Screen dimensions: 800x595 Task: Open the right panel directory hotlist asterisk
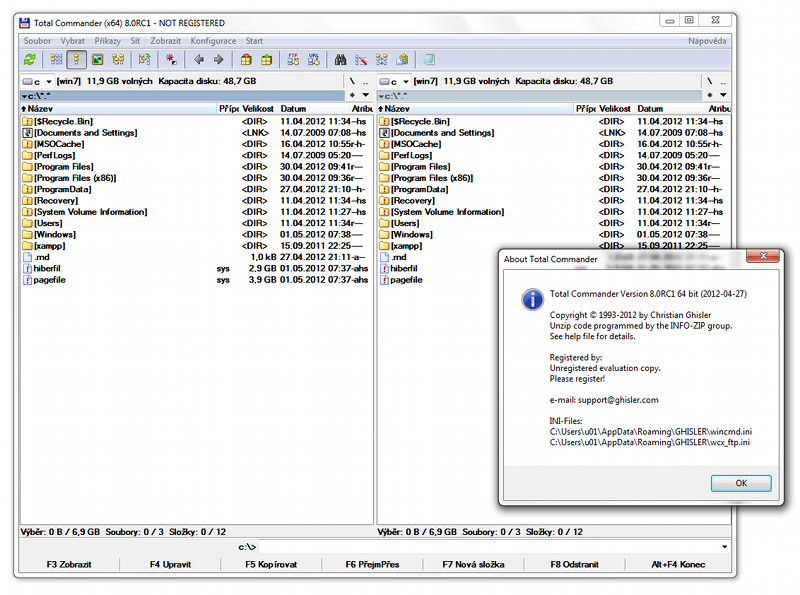click(709, 95)
